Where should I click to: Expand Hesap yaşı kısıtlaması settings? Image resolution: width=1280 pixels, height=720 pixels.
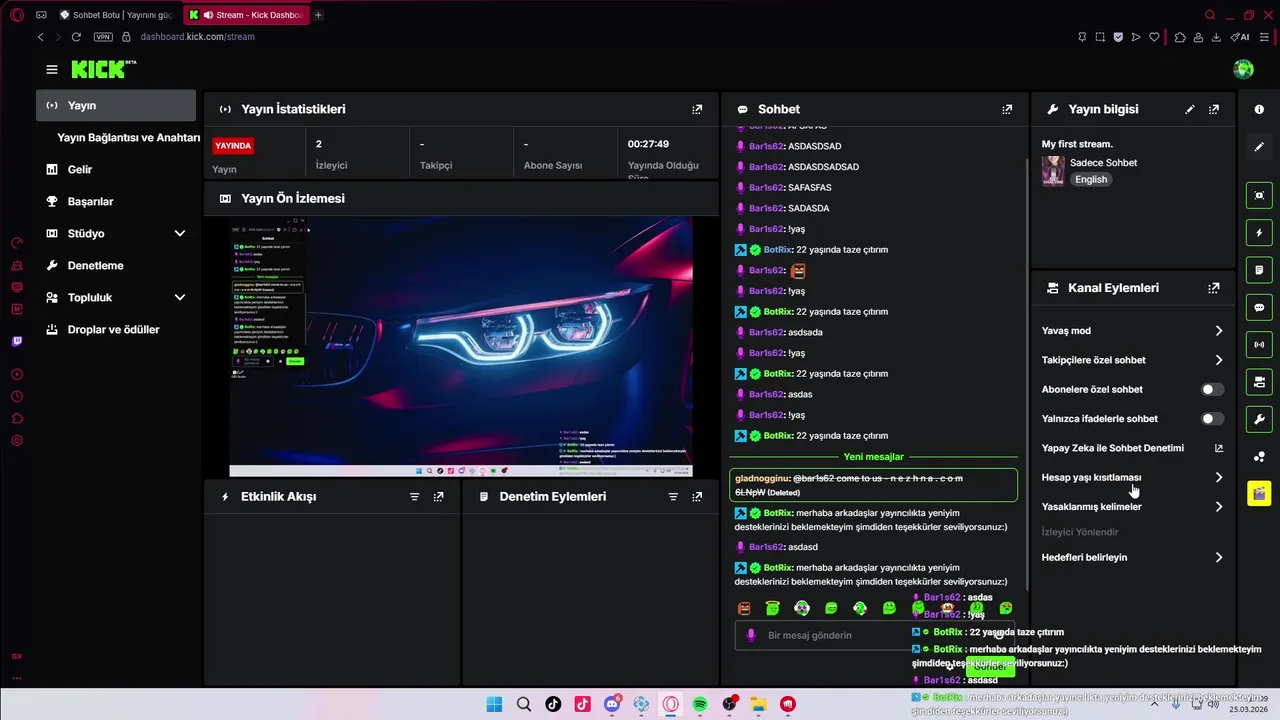1219,477
